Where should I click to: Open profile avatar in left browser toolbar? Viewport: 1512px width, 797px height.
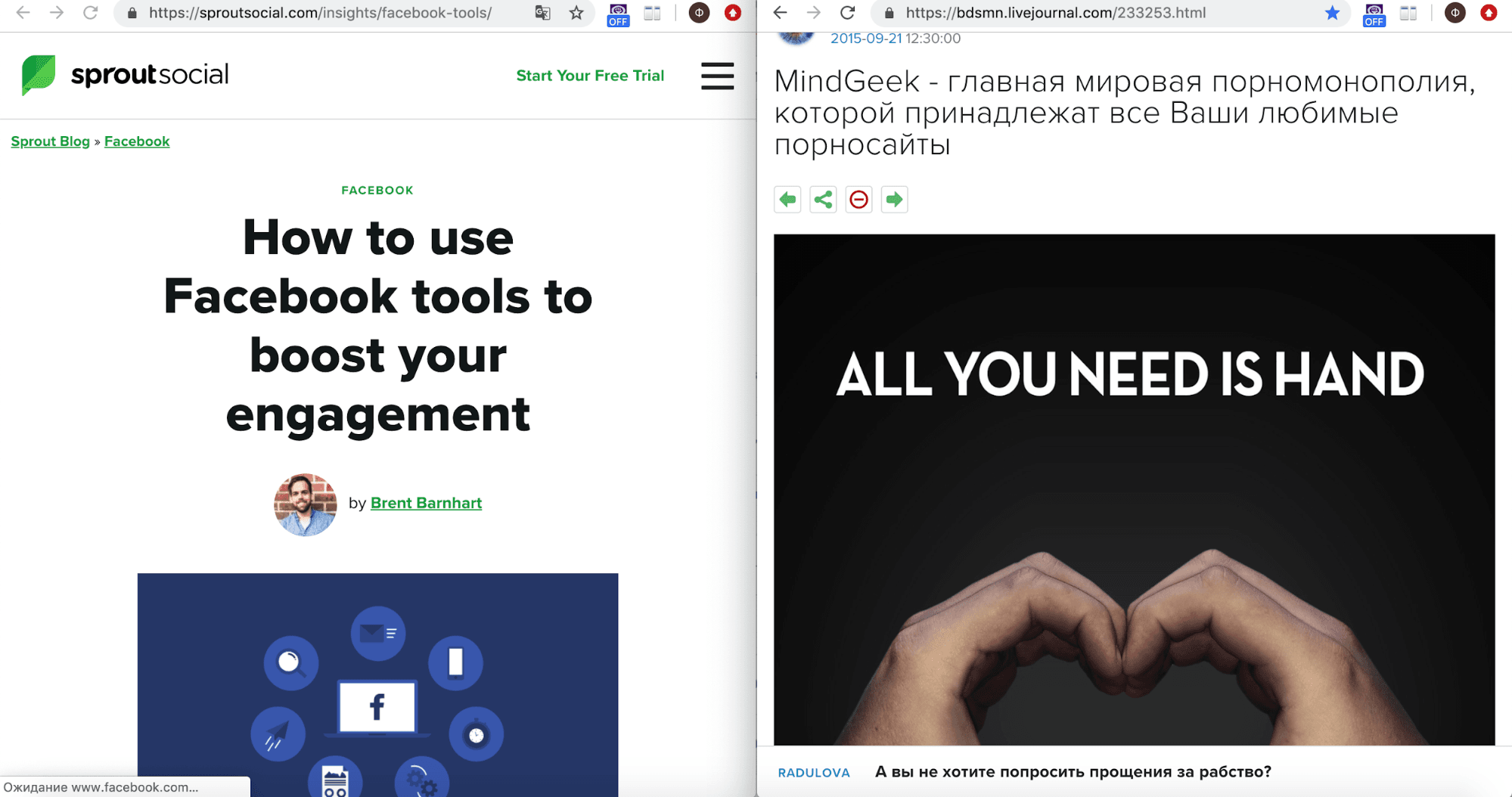[x=699, y=13]
